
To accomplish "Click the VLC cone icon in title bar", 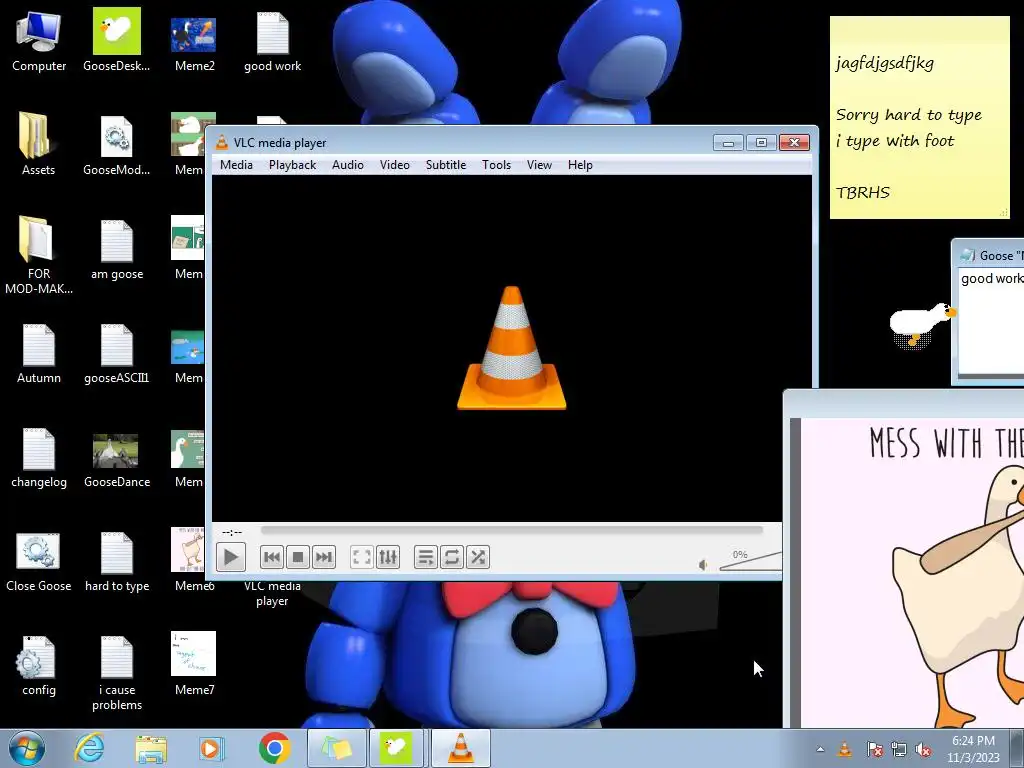I will tap(222, 142).
